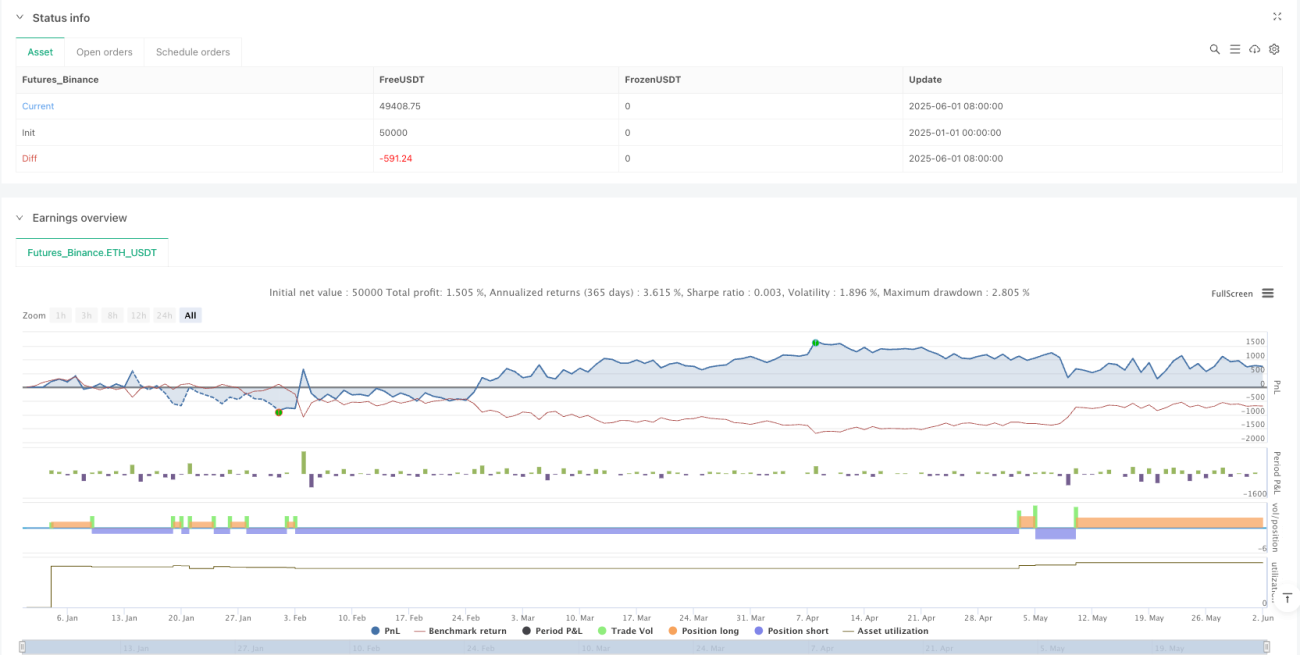Image resolution: width=1300 pixels, height=655 pixels.
Task: Click the chart navigator range slider bar
Action: click(x=645, y=648)
